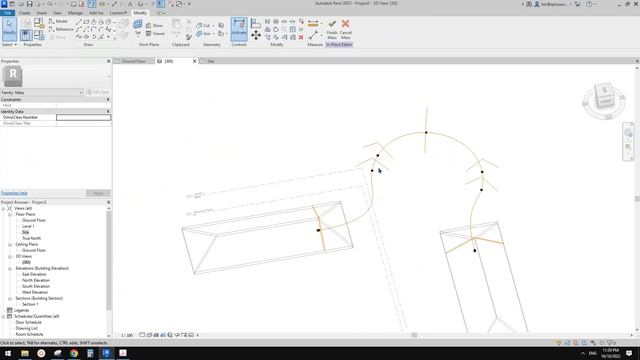Select the Line draw tool
This screenshot has height=360, width=640.
79,22
